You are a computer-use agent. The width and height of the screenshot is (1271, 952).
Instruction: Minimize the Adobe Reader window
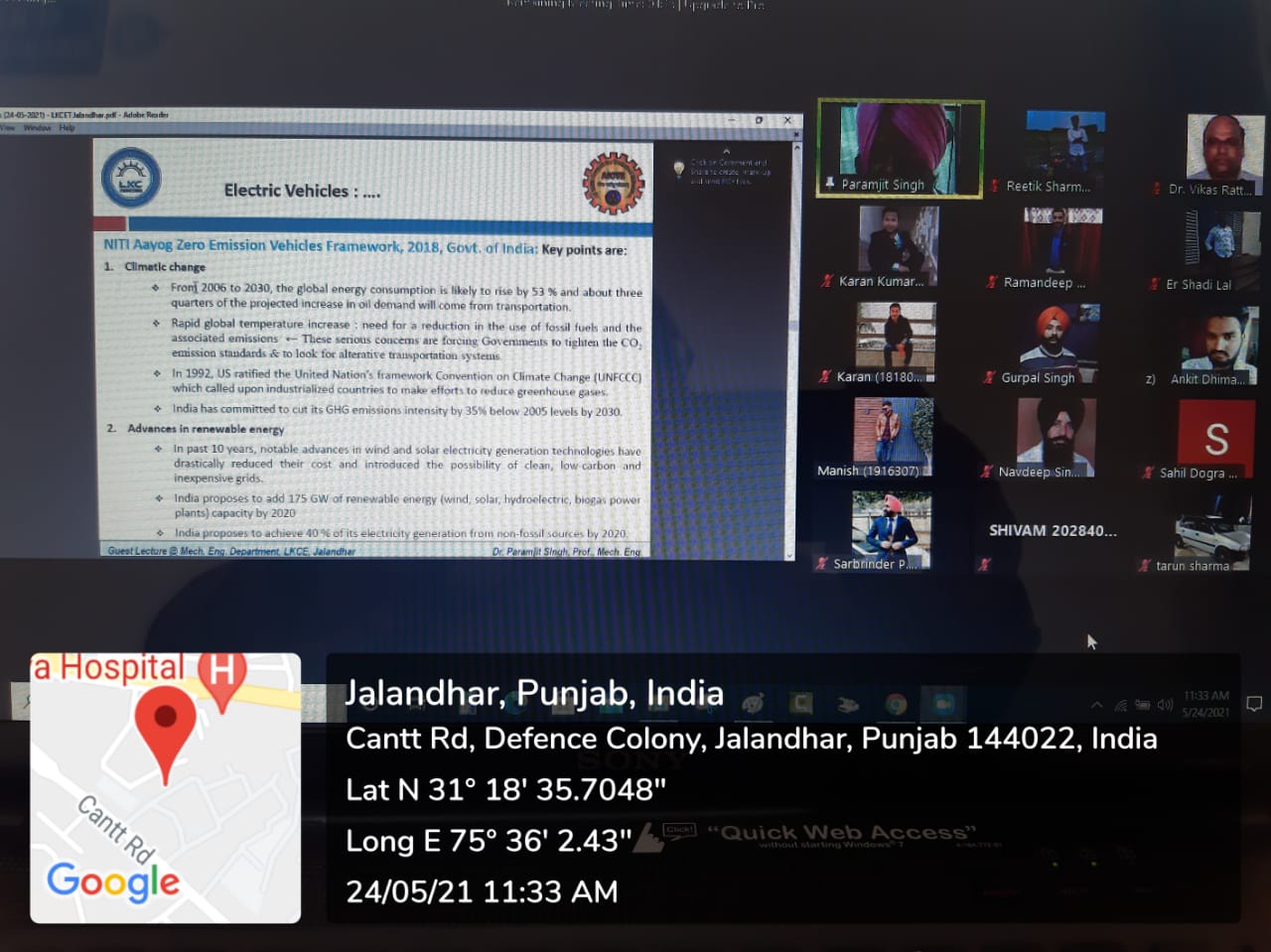point(731,120)
